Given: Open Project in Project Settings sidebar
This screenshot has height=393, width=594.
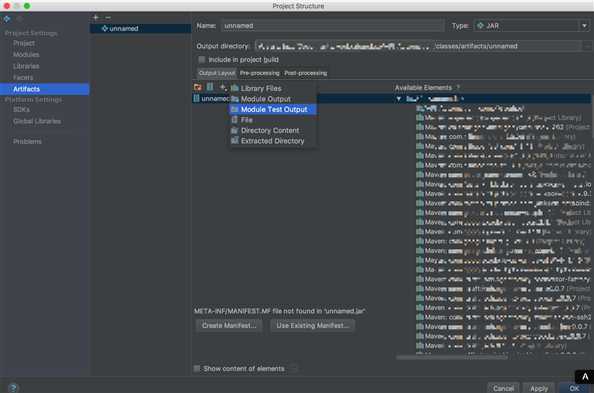Looking at the screenshot, I should (x=24, y=43).
